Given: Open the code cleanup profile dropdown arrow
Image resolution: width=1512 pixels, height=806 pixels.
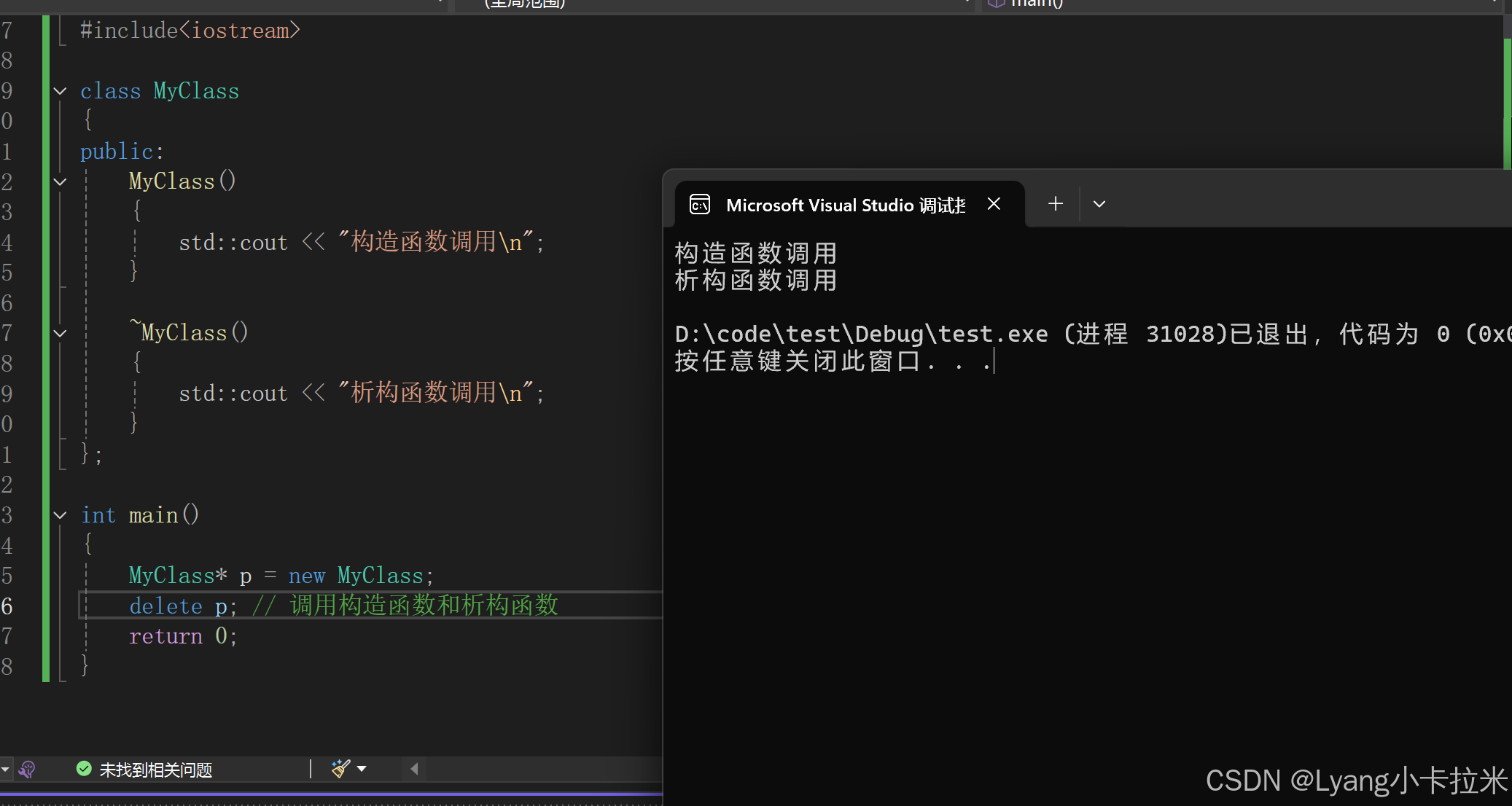Looking at the screenshot, I should click(362, 769).
